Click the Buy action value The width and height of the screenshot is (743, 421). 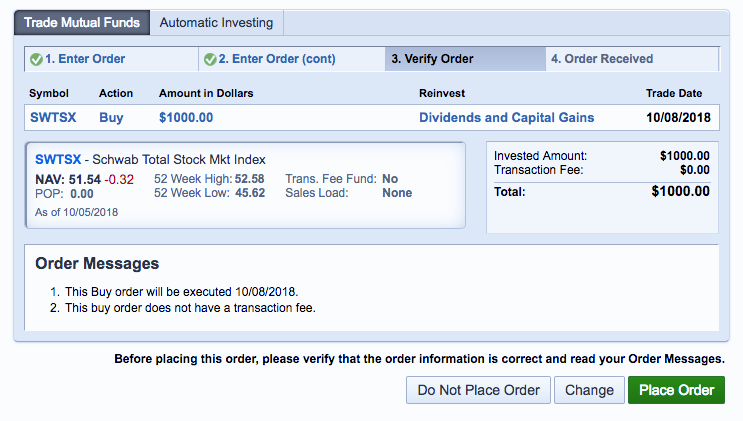(111, 117)
